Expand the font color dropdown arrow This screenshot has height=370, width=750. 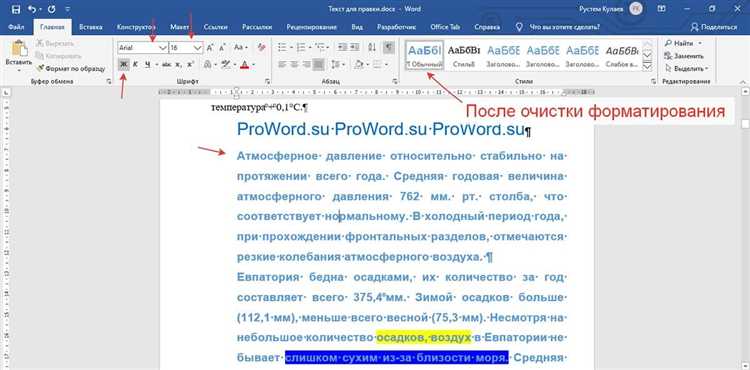click(254, 64)
